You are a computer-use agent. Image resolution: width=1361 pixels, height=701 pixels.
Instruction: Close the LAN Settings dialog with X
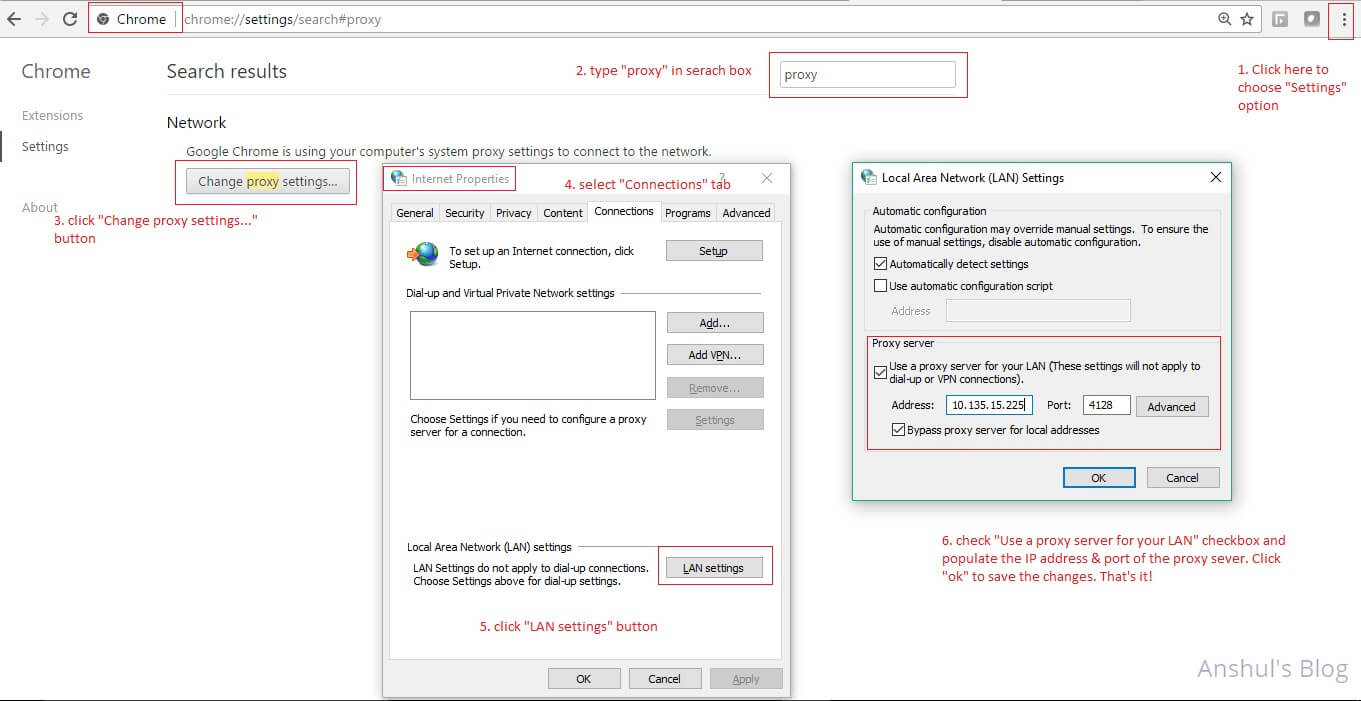1216,177
